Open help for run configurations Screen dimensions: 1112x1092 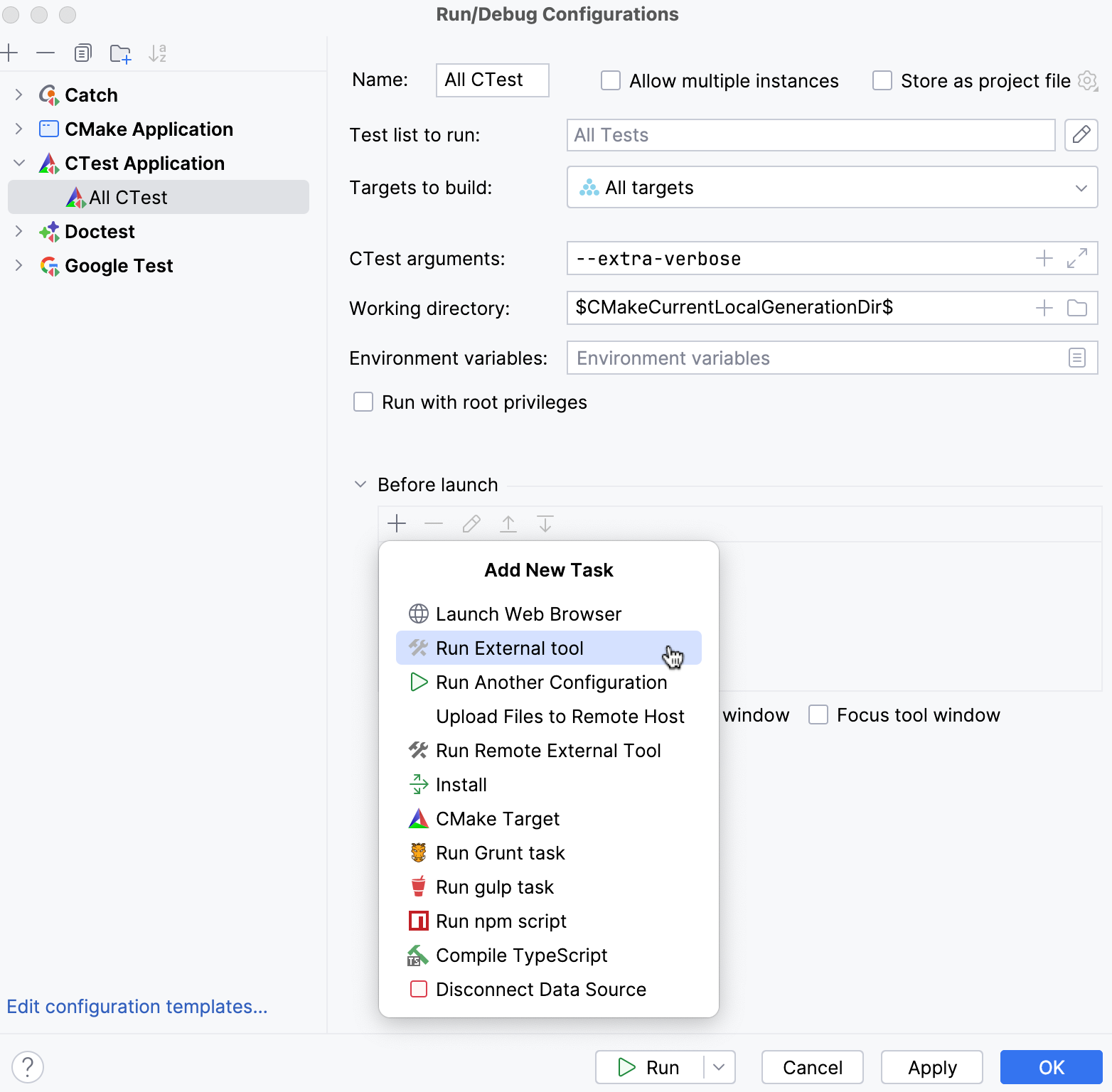tap(28, 1066)
